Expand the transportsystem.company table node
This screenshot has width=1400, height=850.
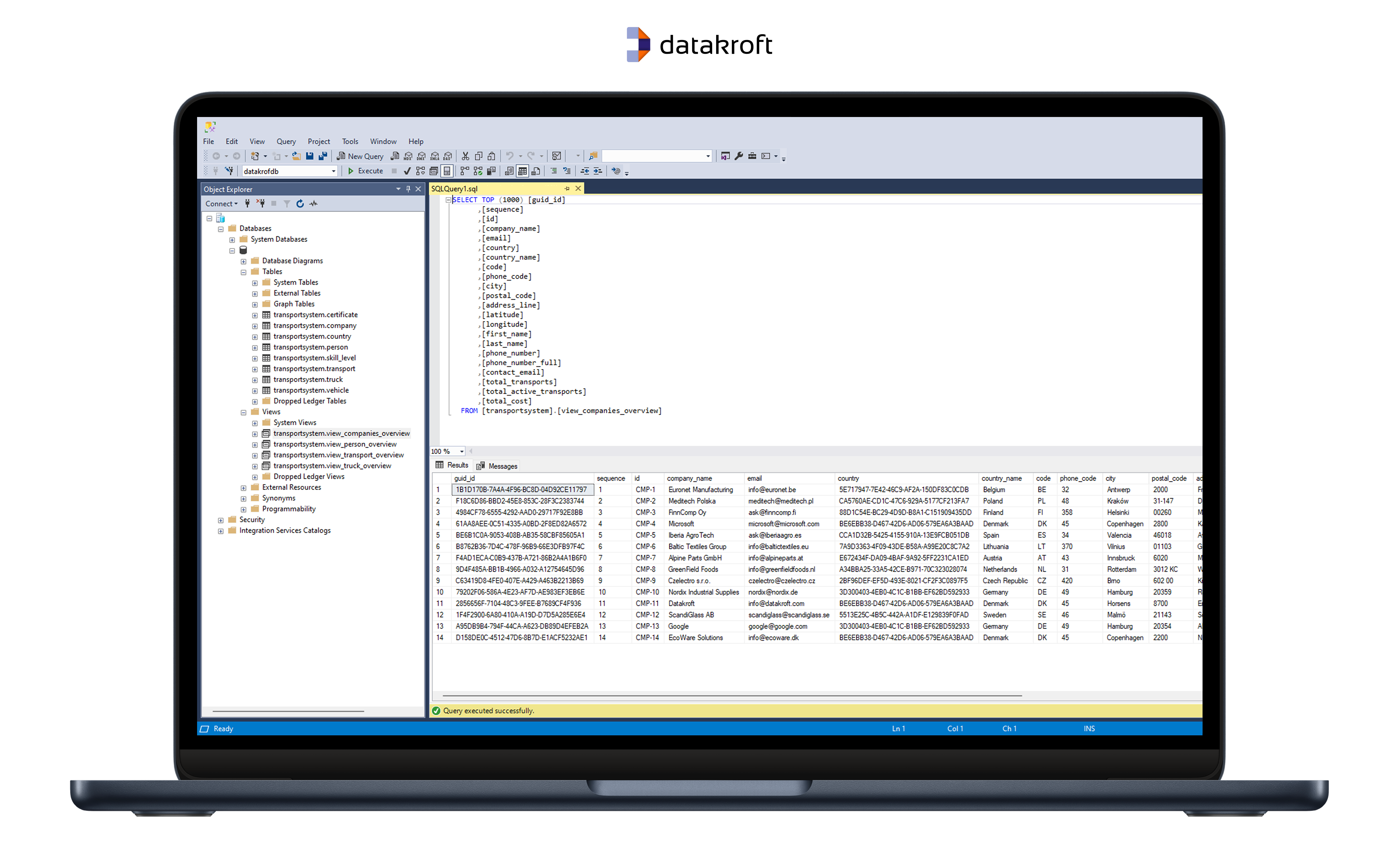click(255, 326)
